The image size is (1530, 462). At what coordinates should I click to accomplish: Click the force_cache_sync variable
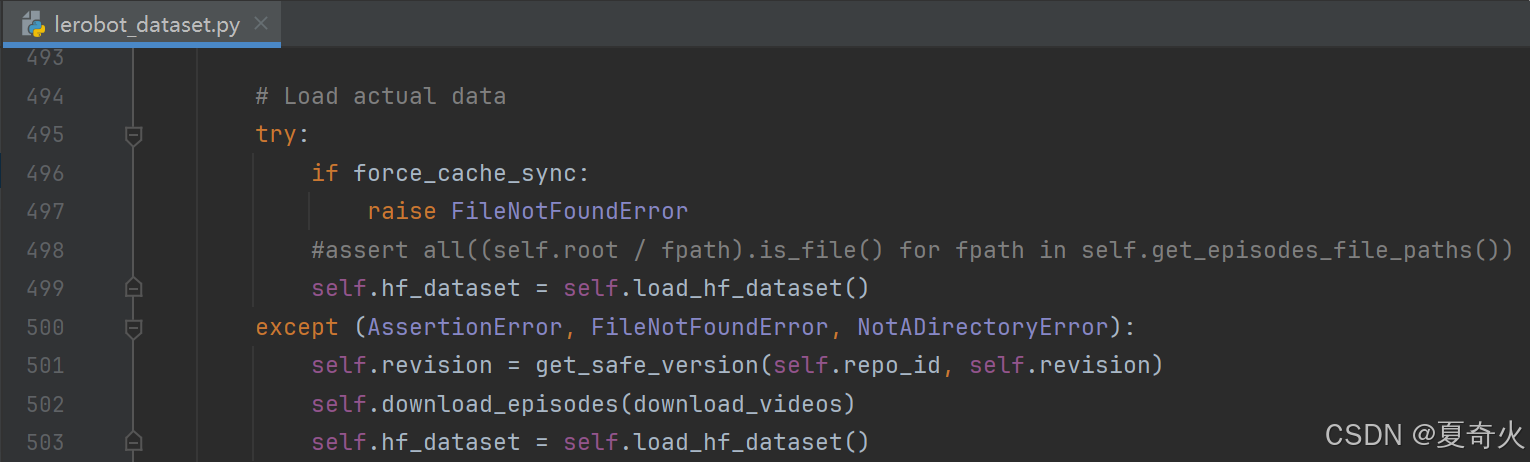pyautogui.click(x=464, y=173)
